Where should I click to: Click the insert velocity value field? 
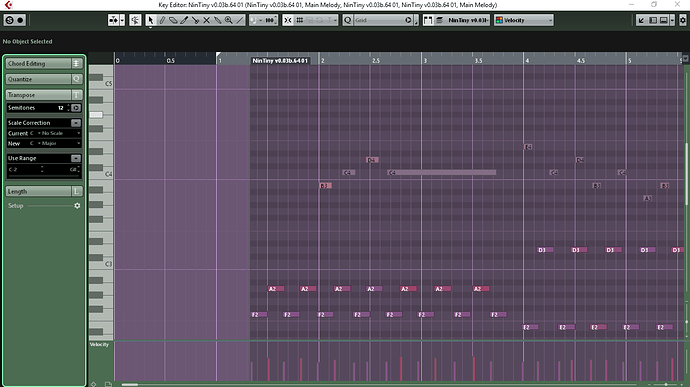(x=268, y=20)
